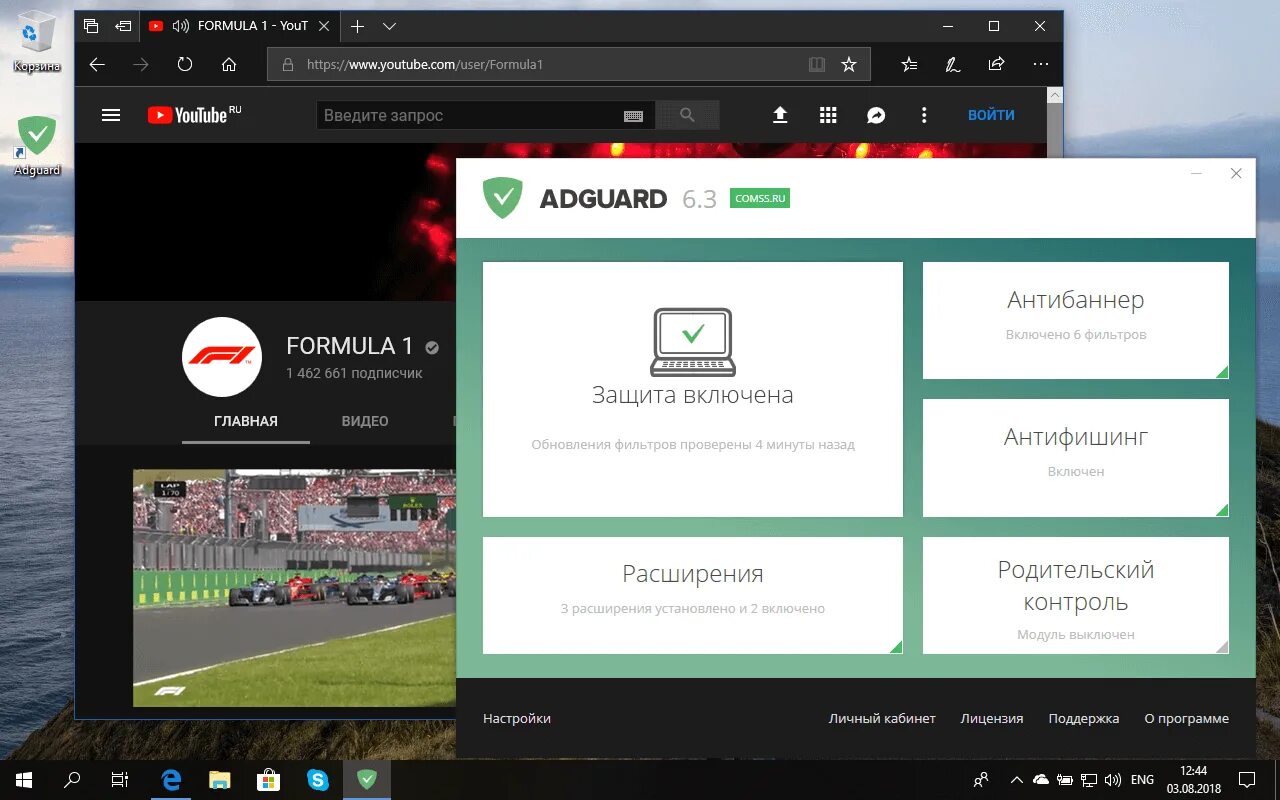This screenshot has width=1280, height=800.
Task: Open YouTube hamburger guide menu
Action: coord(111,115)
